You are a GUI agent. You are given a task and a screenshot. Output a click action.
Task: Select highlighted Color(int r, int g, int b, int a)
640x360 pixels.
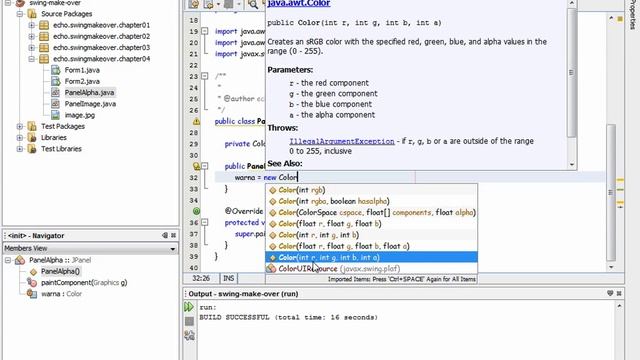point(371,258)
